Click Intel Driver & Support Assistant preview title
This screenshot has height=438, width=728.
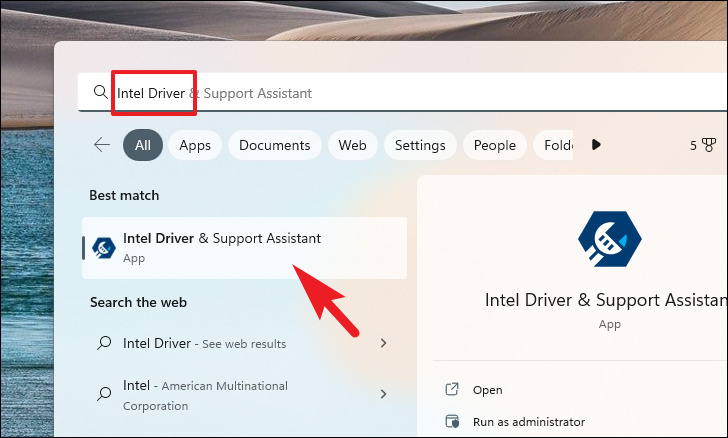click(606, 300)
